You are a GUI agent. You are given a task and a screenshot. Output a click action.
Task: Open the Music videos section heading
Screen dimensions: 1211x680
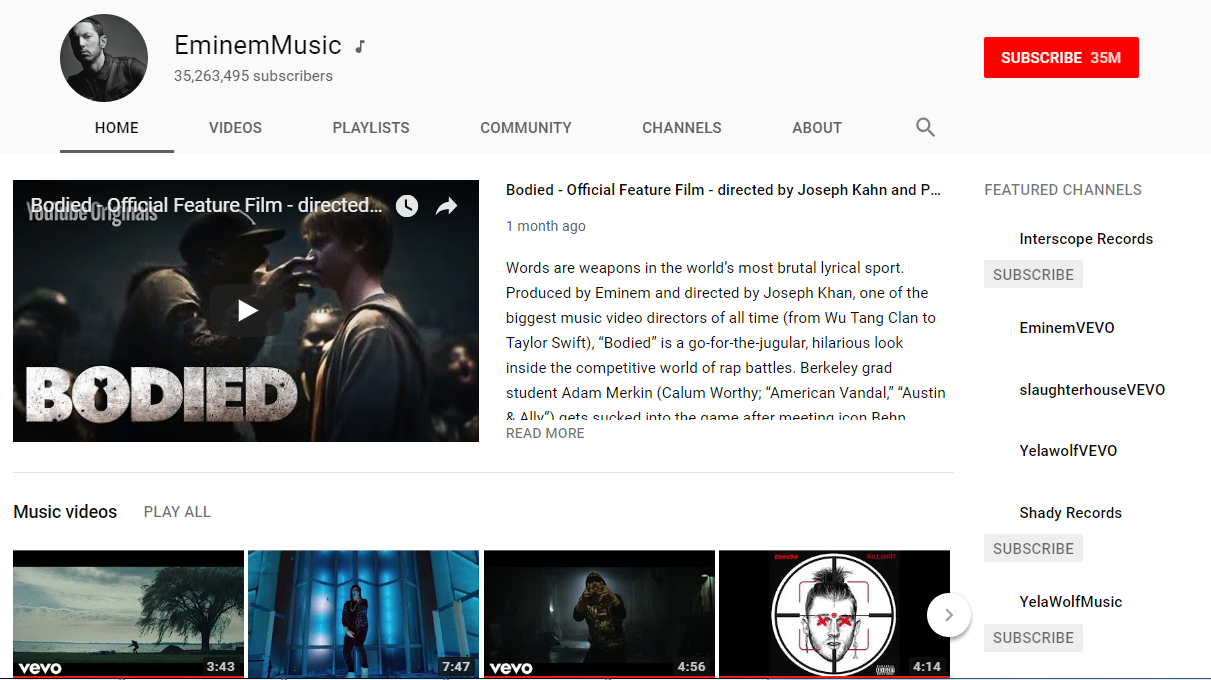[65, 512]
